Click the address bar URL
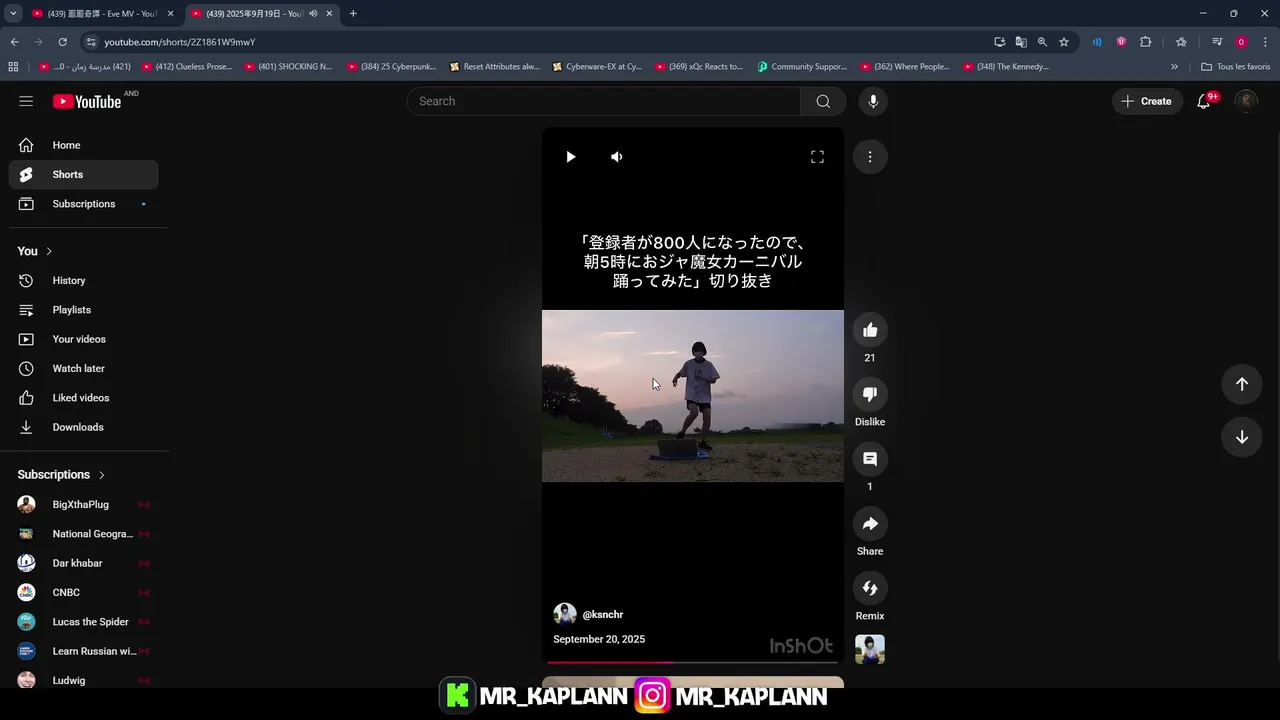This screenshot has width=1280, height=720. pyautogui.click(x=180, y=42)
